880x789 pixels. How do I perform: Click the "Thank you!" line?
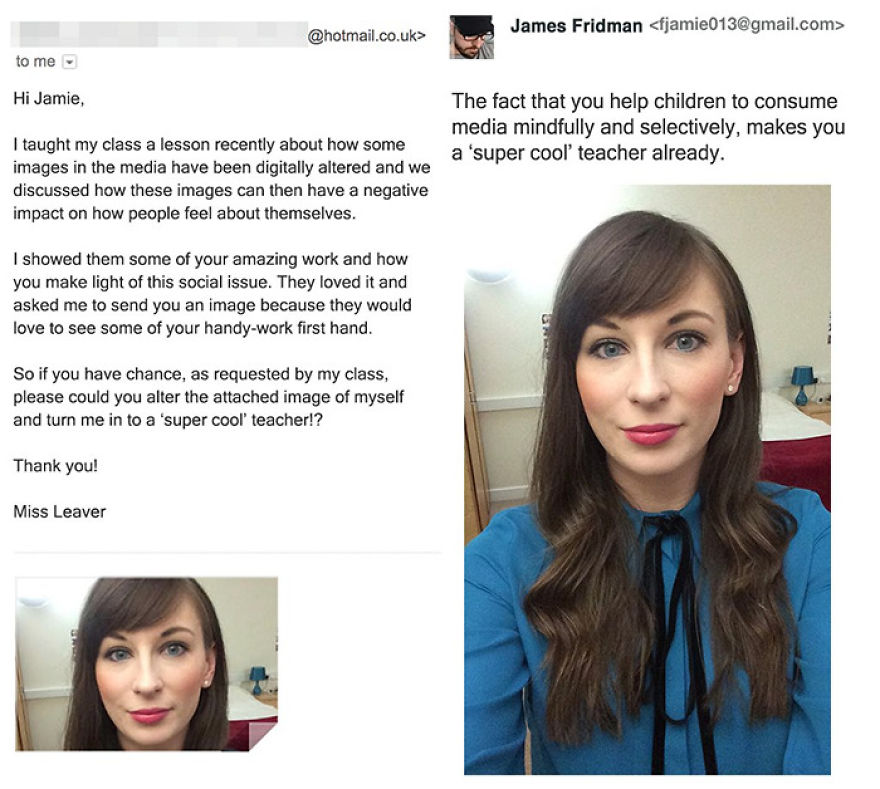click(56, 466)
